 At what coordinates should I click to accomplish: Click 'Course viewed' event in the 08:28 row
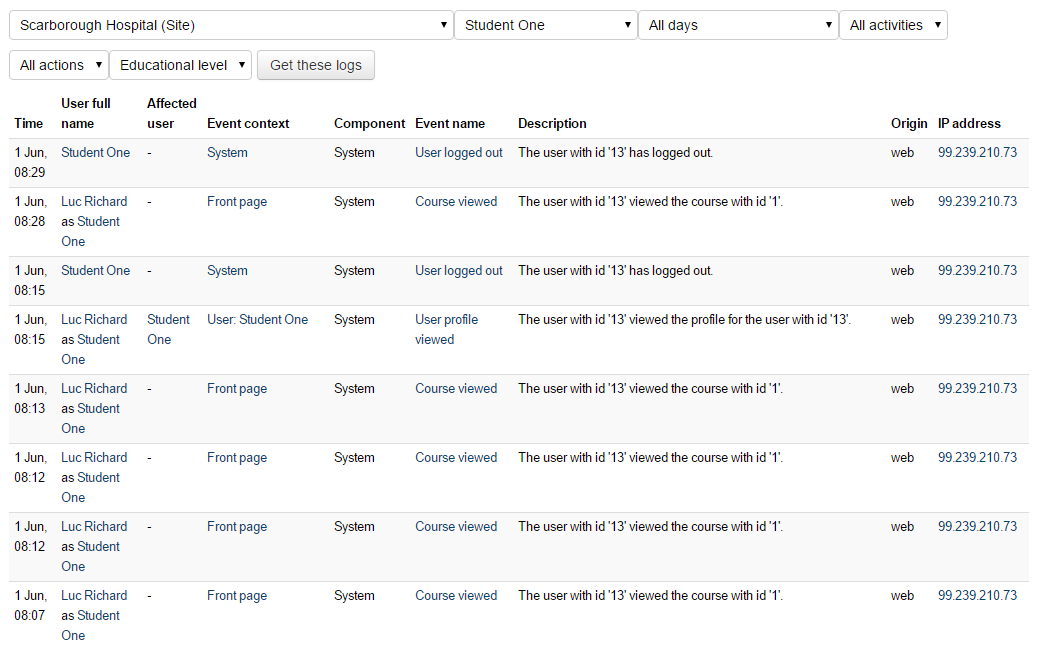click(x=456, y=202)
